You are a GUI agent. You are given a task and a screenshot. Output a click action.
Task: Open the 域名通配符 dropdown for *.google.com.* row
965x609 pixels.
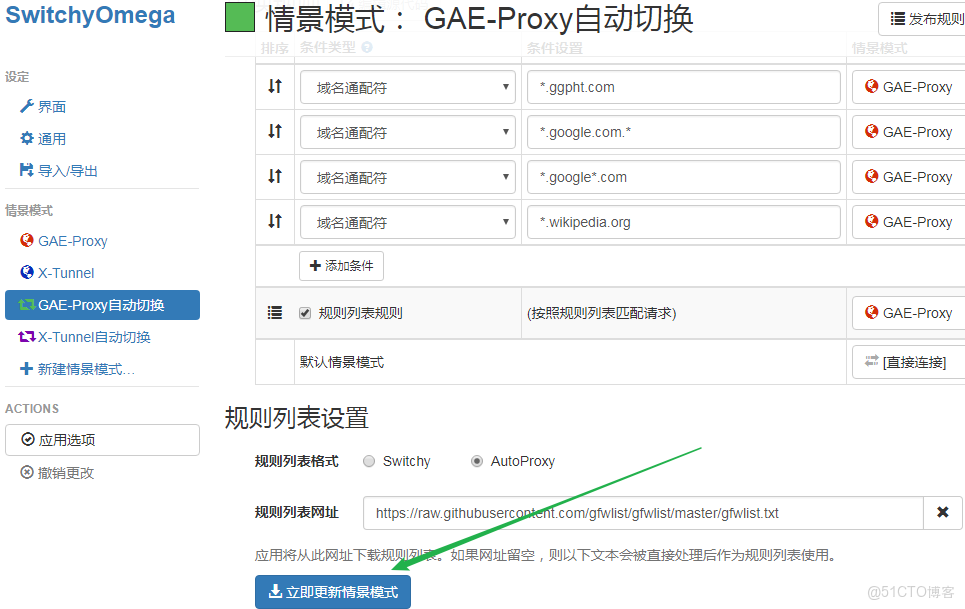[407, 132]
